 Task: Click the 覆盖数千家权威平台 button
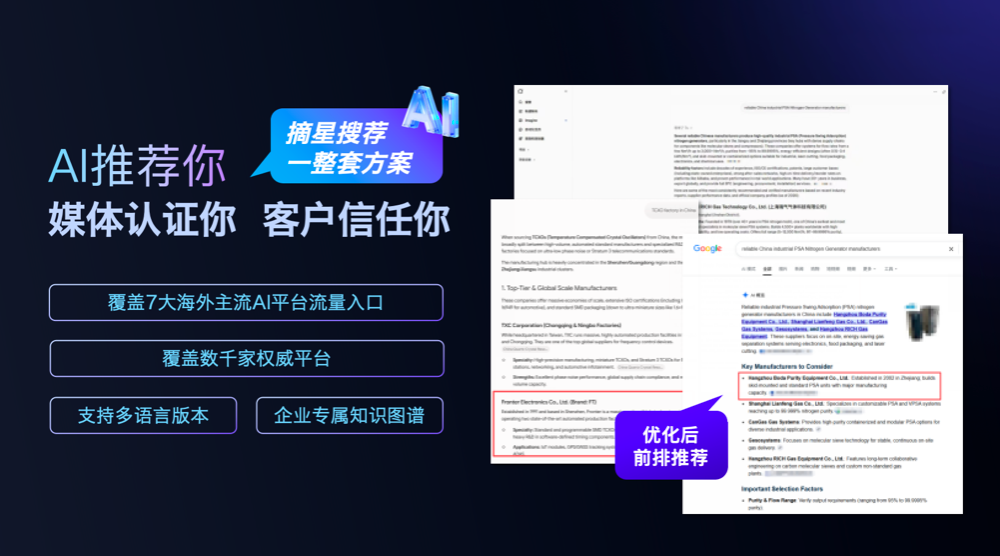point(247,358)
